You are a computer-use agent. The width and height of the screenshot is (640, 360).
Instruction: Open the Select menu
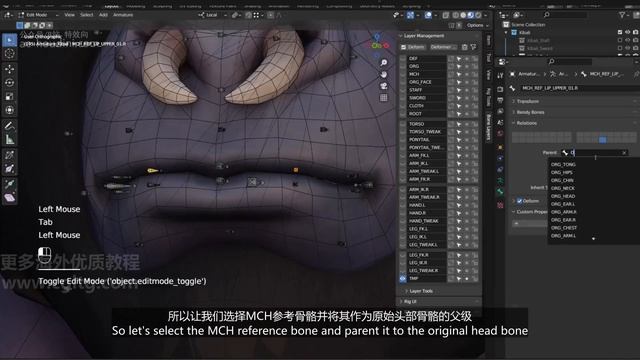pyautogui.click(x=86, y=15)
